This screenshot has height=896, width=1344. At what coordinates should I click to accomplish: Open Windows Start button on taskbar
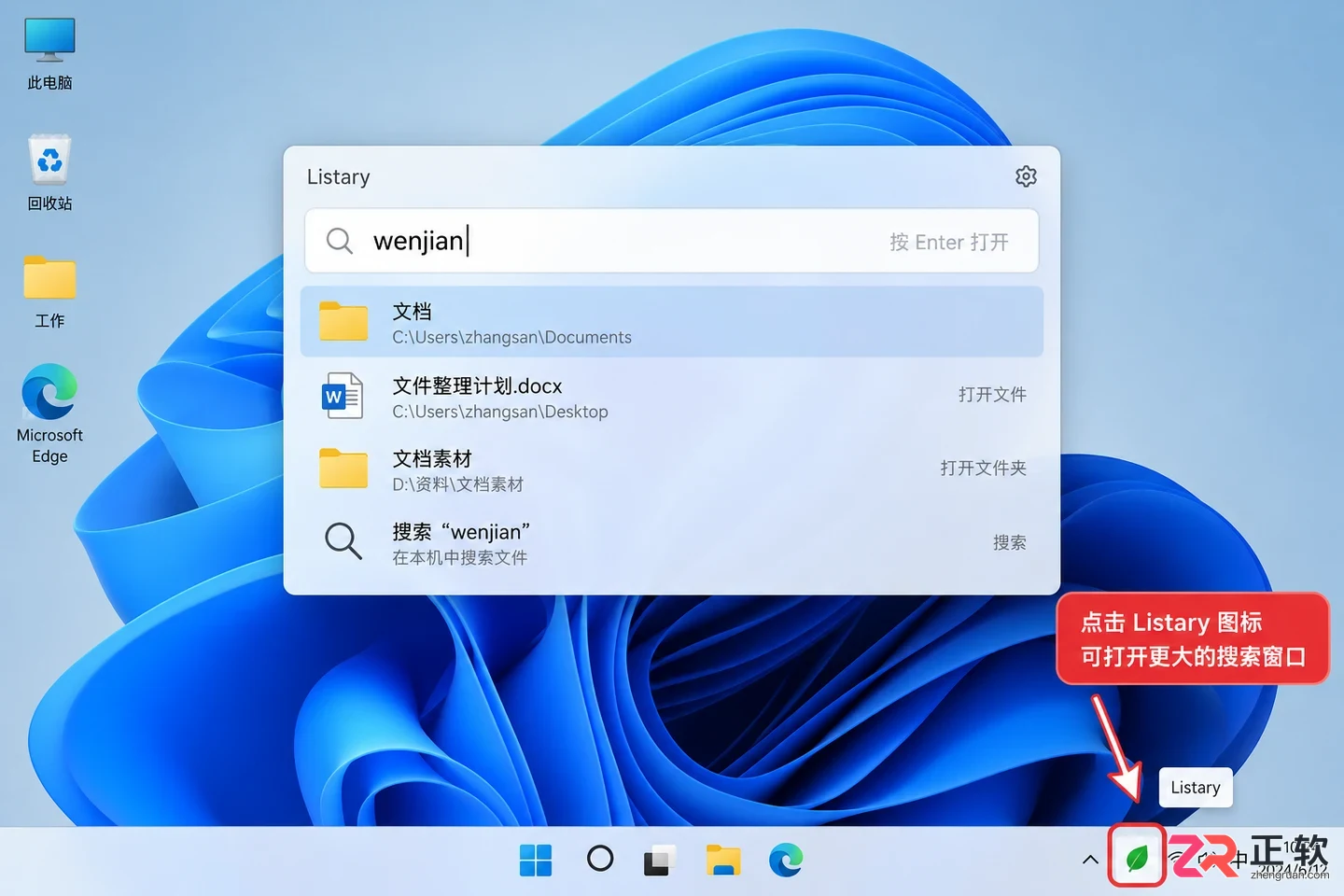click(x=536, y=860)
